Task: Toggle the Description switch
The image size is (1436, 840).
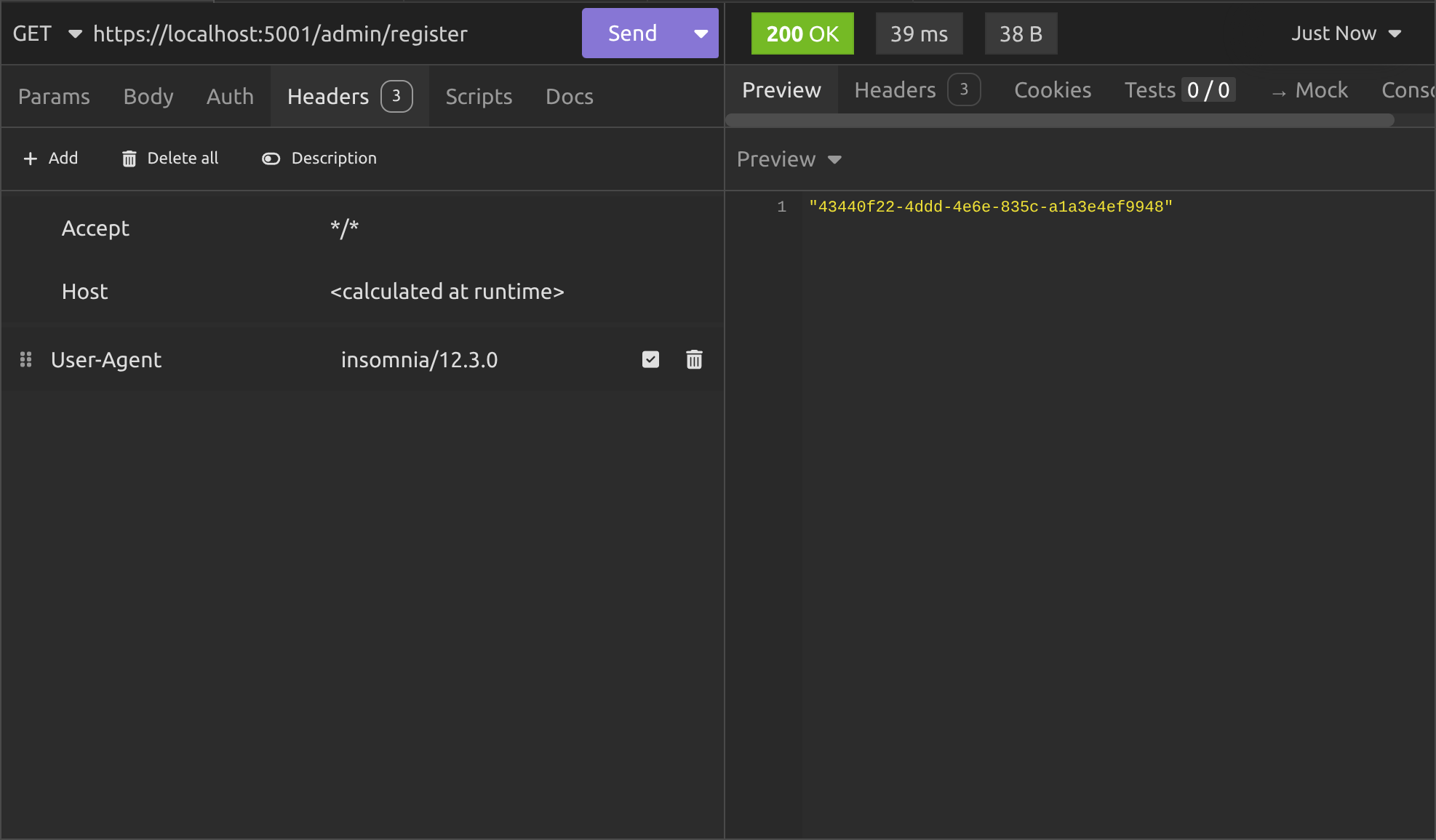Action: tap(271, 159)
